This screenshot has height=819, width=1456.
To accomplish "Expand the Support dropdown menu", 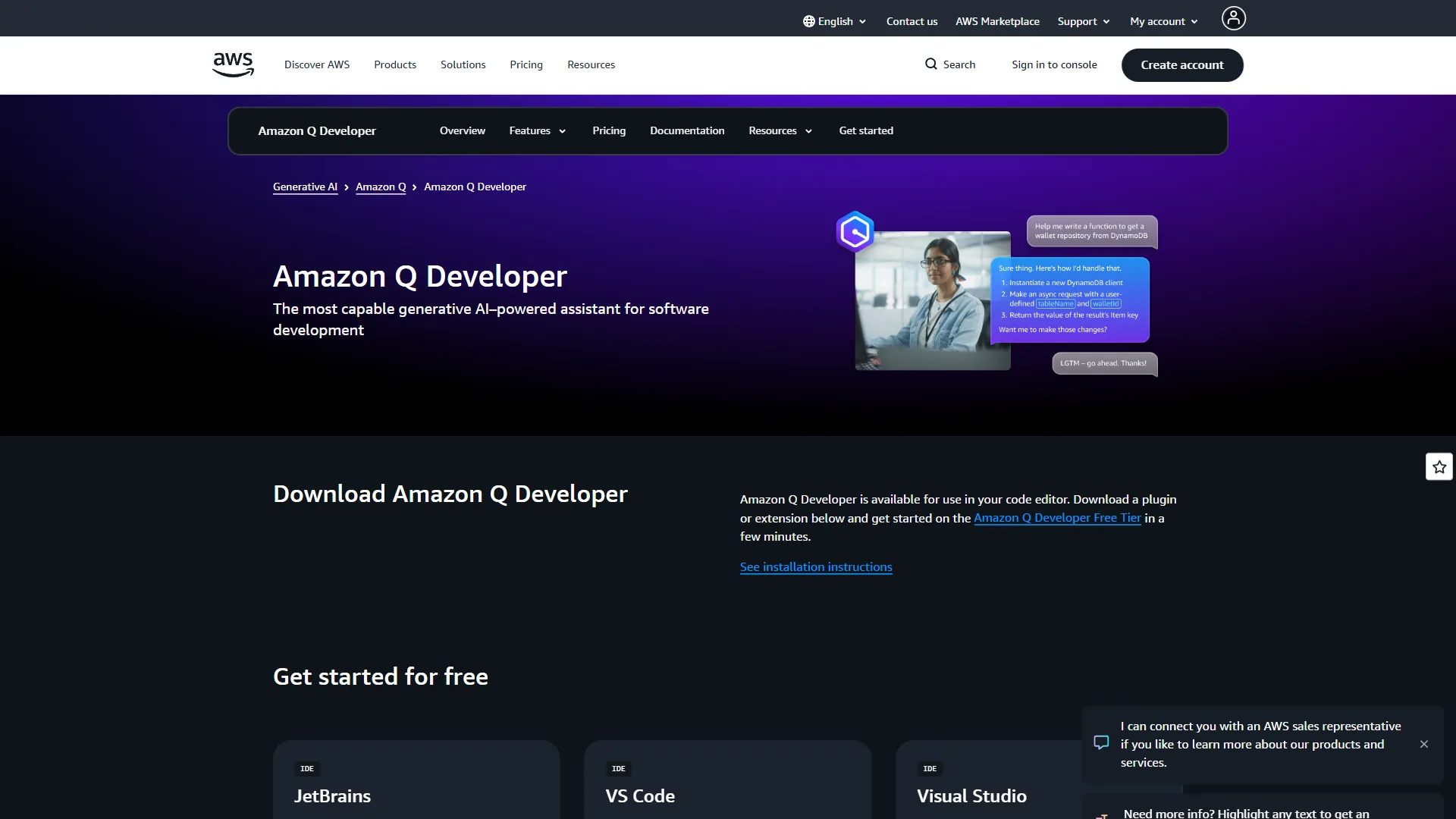I will [1084, 21].
